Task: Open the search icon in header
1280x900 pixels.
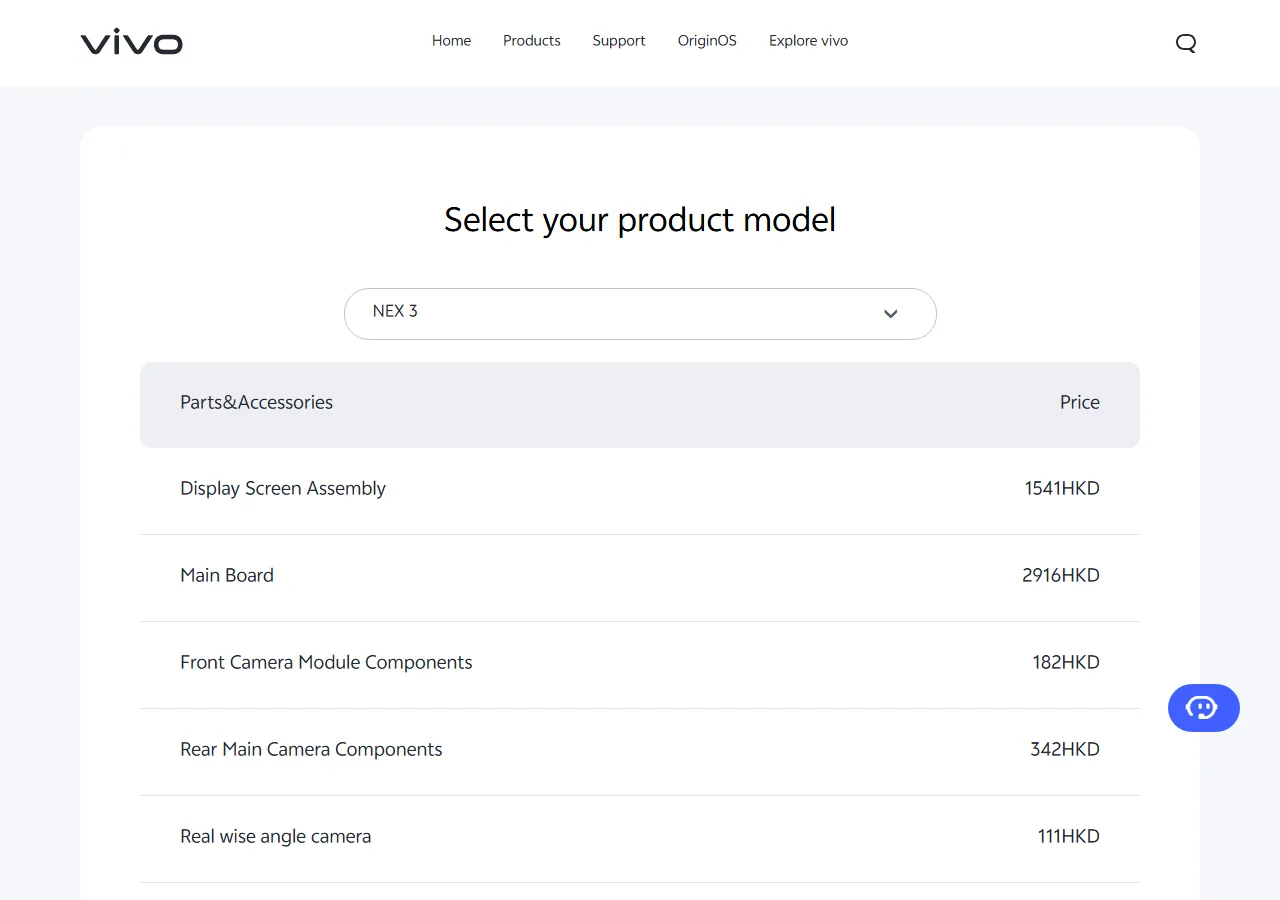Action: coord(1186,42)
